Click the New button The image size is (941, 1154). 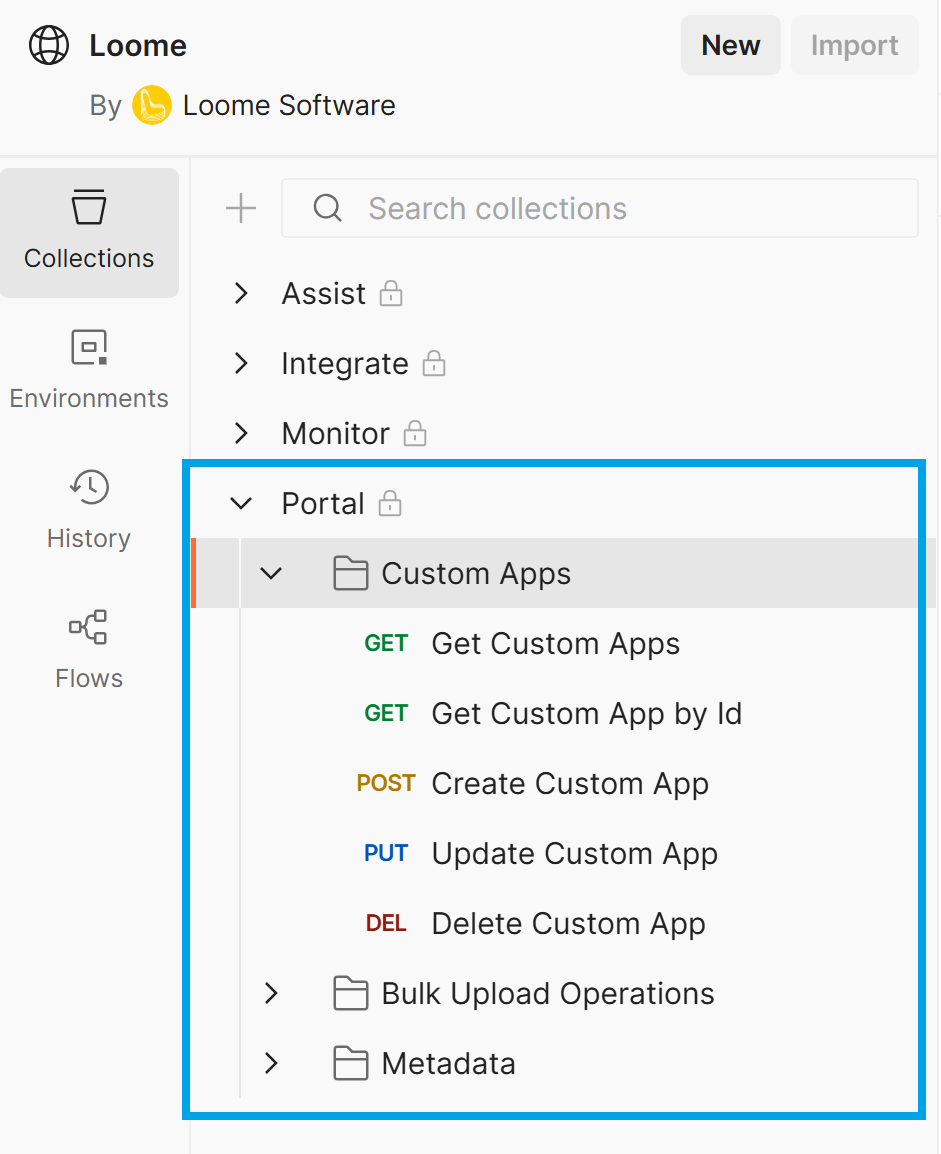coord(730,45)
